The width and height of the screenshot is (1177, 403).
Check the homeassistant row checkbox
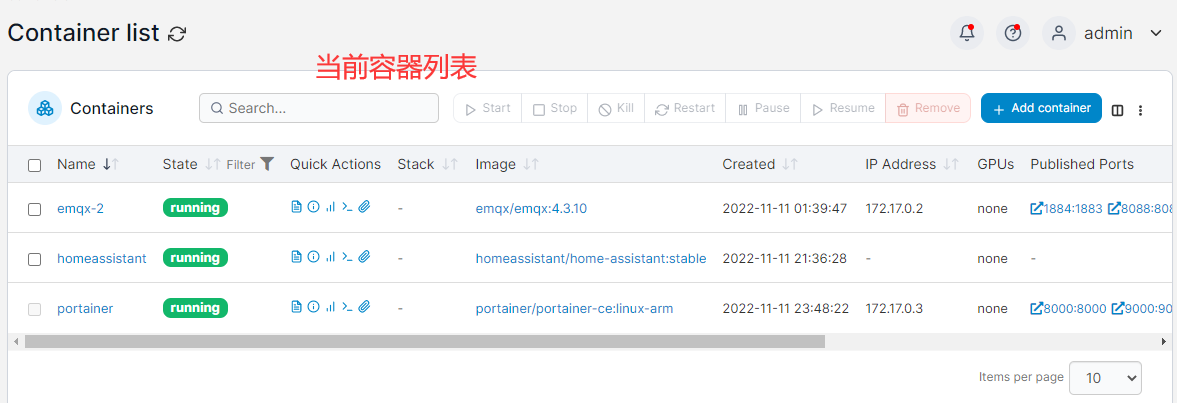point(35,259)
